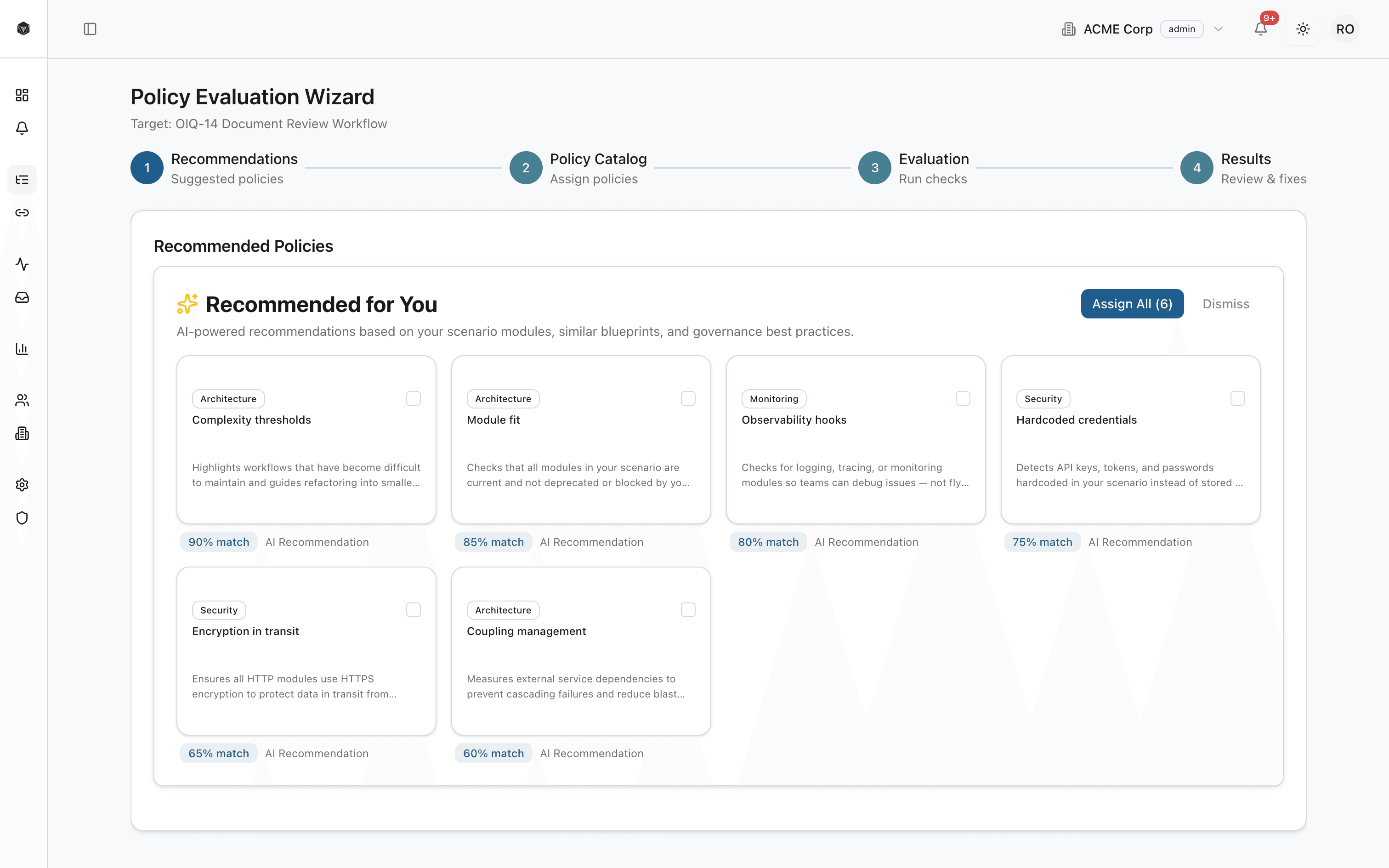Open the link icon in the sidebar
The width and height of the screenshot is (1389, 868).
tap(22, 212)
